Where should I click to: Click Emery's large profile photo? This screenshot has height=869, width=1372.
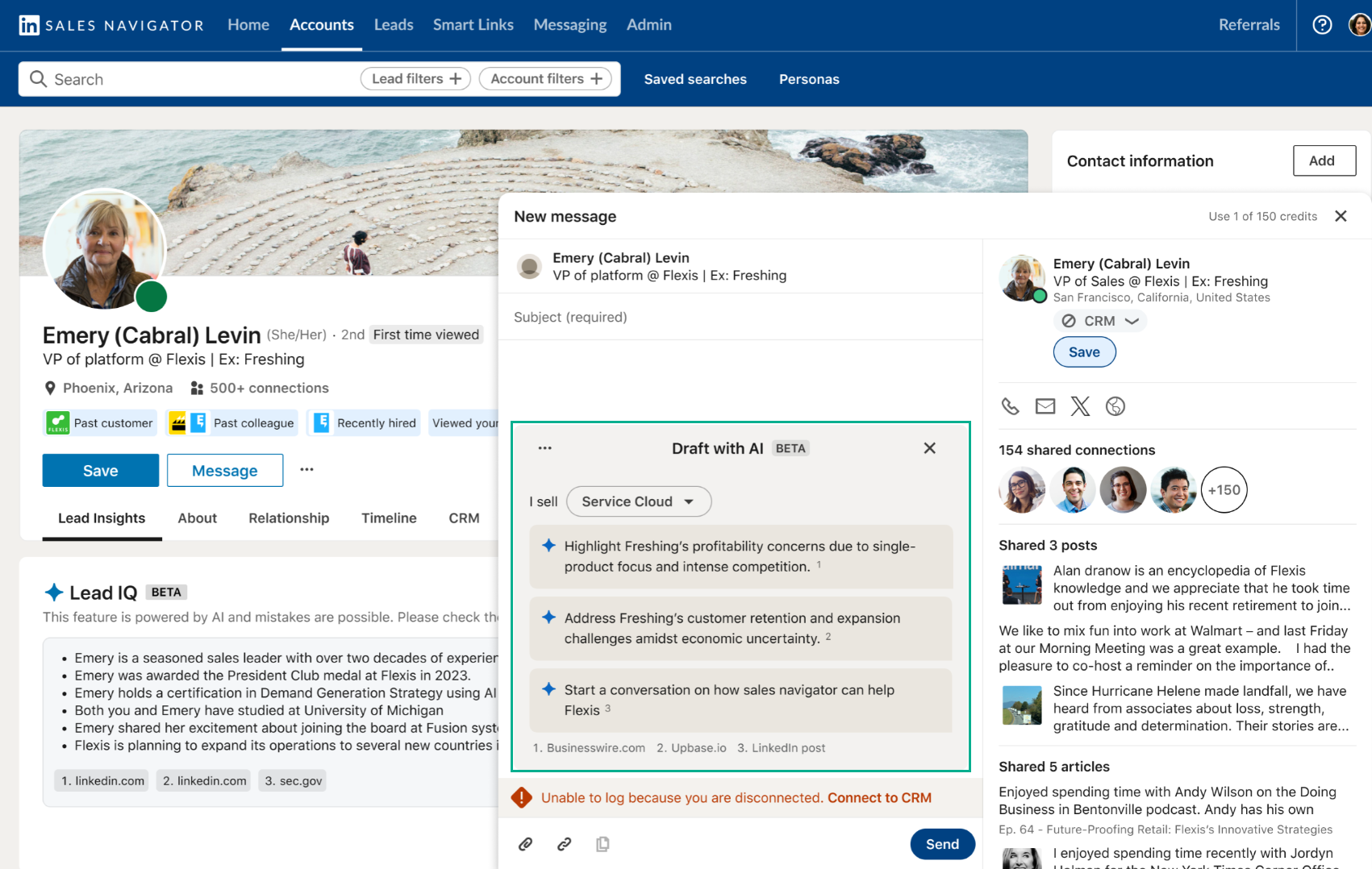click(x=104, y=250)
